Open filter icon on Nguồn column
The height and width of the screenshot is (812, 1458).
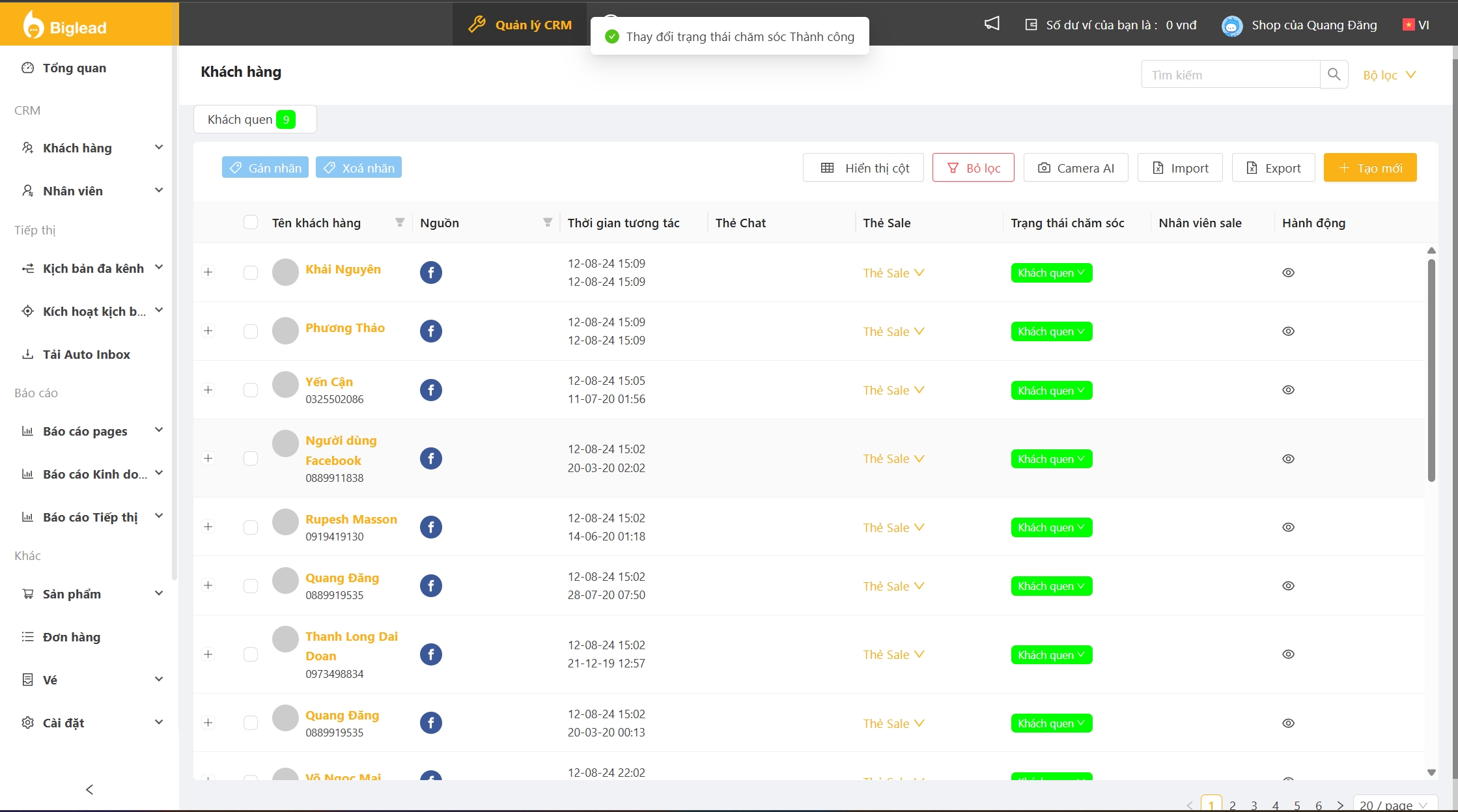click(548, 223)
